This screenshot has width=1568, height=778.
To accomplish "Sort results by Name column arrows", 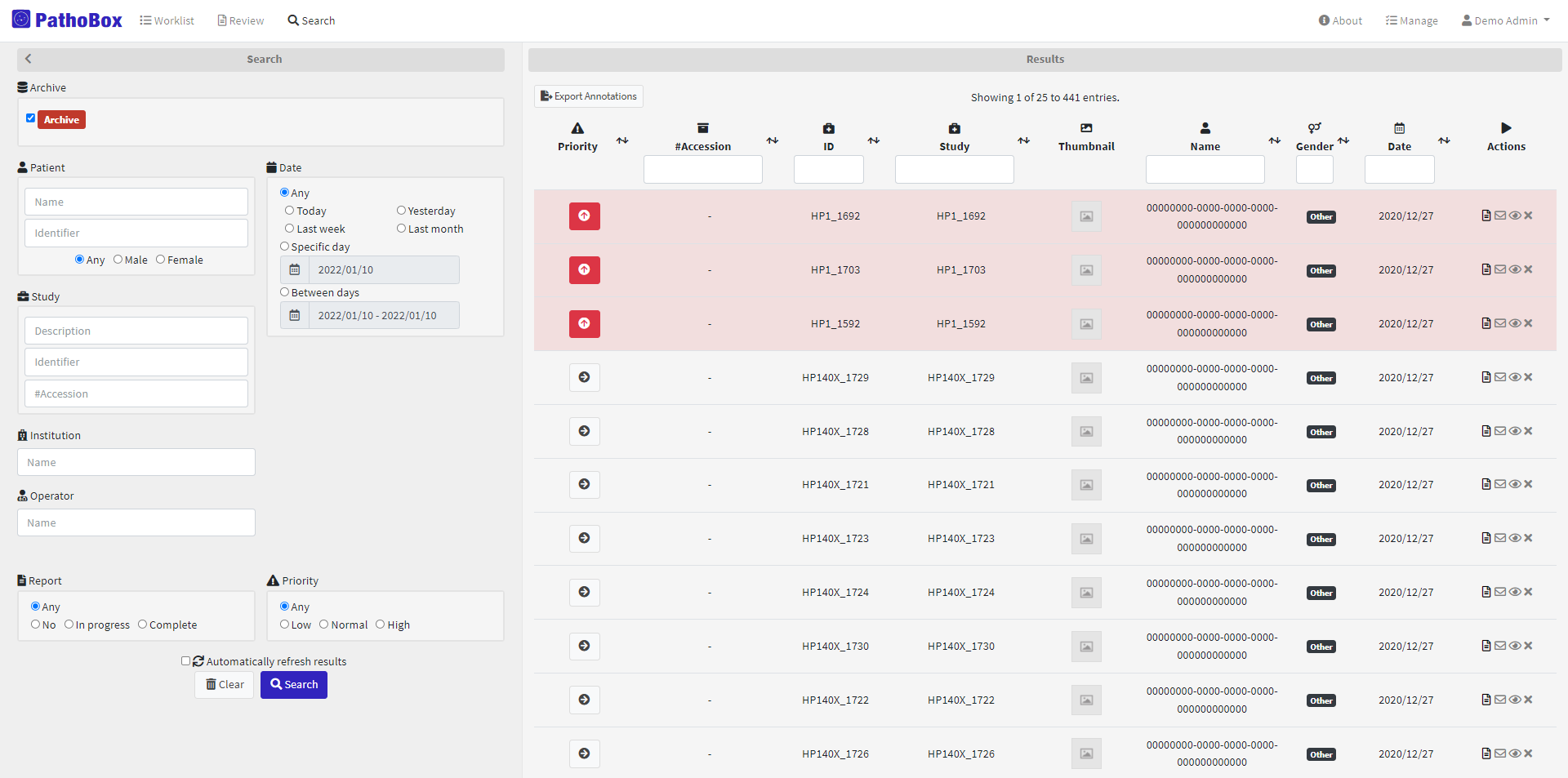I will click(1274, 140).
